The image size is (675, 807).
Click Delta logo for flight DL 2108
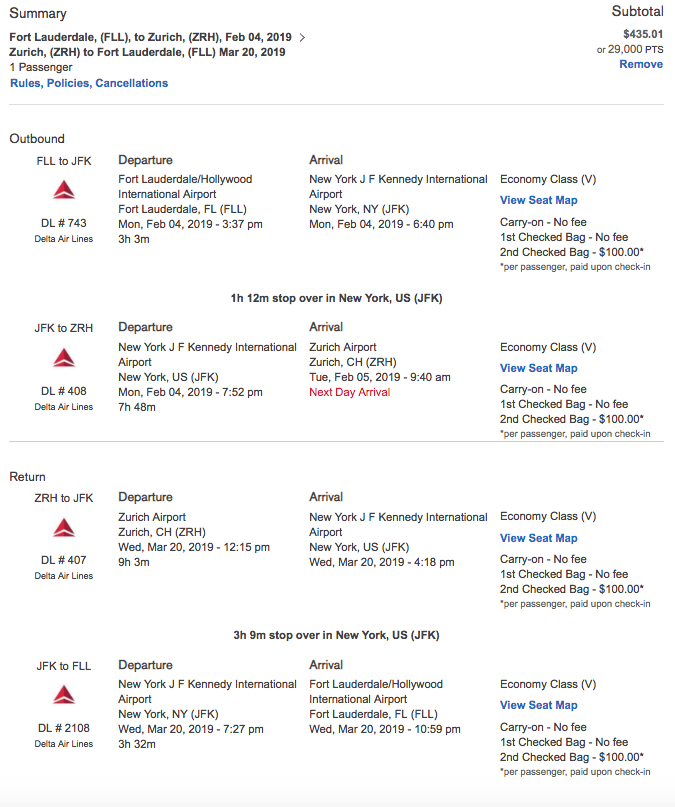[x=64, y=694]
